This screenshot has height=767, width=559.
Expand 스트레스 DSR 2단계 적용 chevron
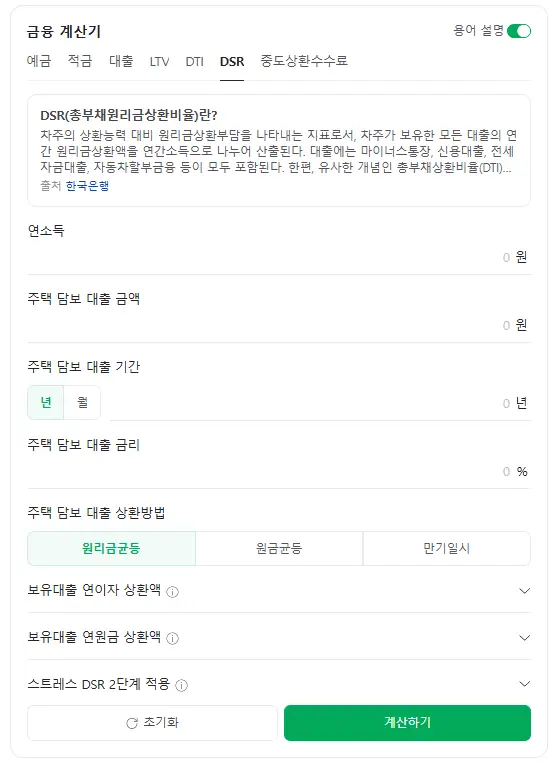pos(524,684)
